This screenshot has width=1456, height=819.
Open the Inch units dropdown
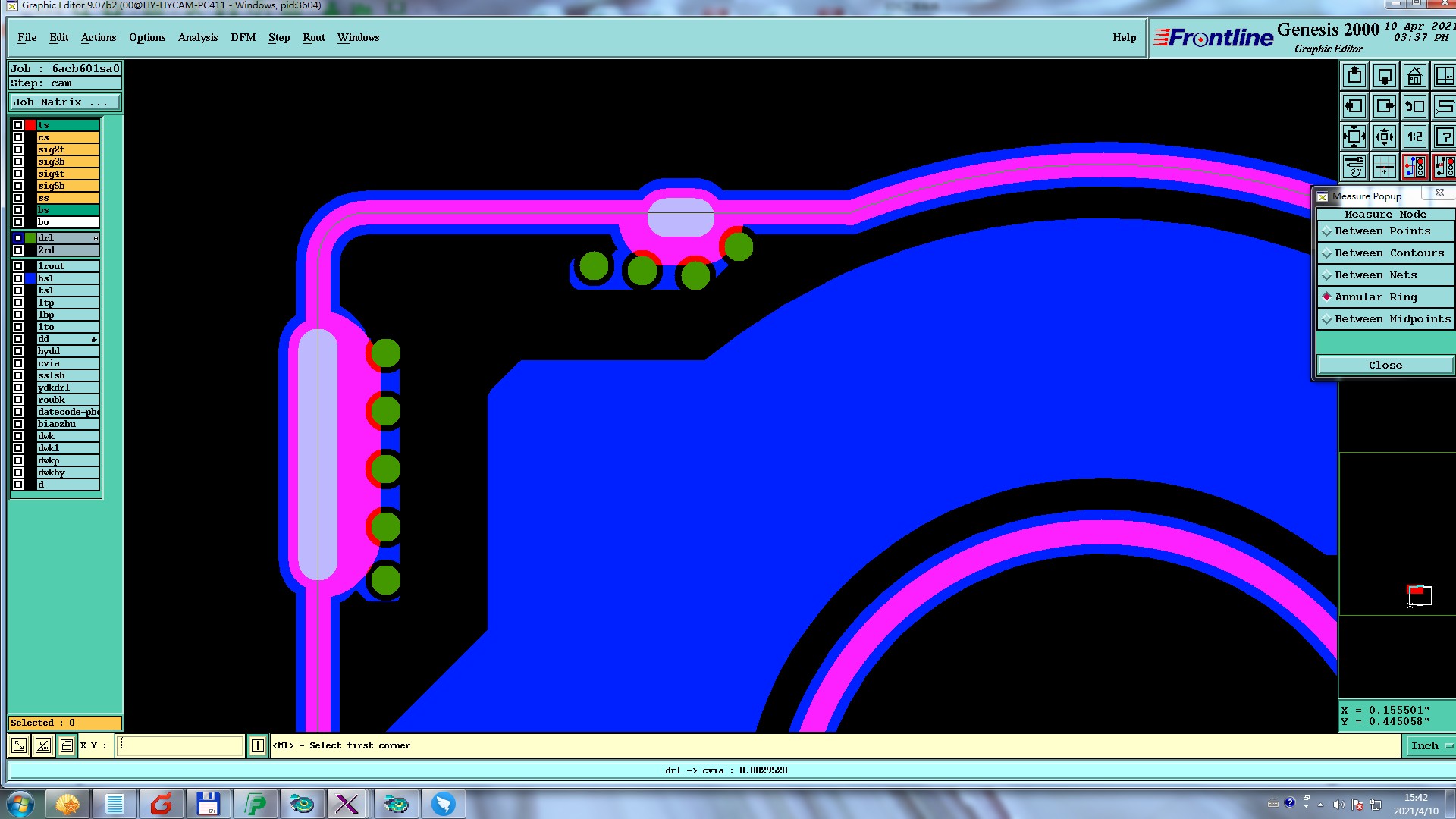click(1430, 746)
